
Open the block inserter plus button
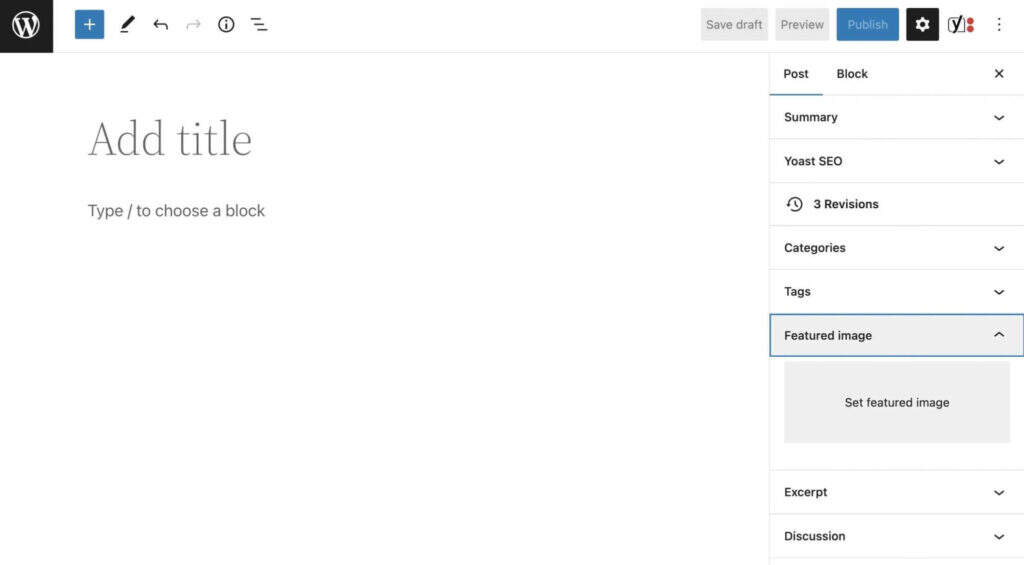(x=89, y=25)
